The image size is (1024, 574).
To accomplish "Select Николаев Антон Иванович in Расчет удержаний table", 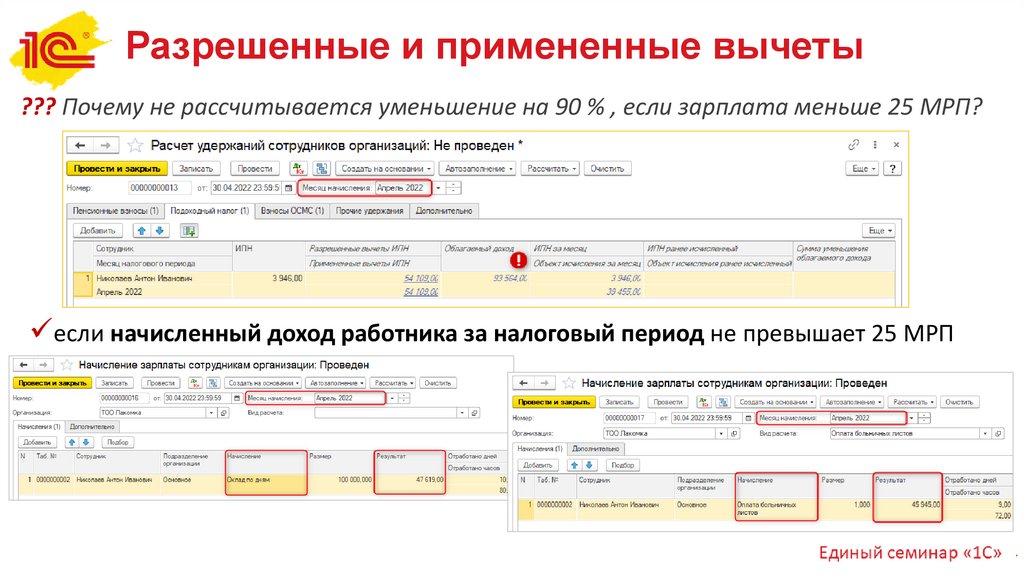I will (144, 278).
